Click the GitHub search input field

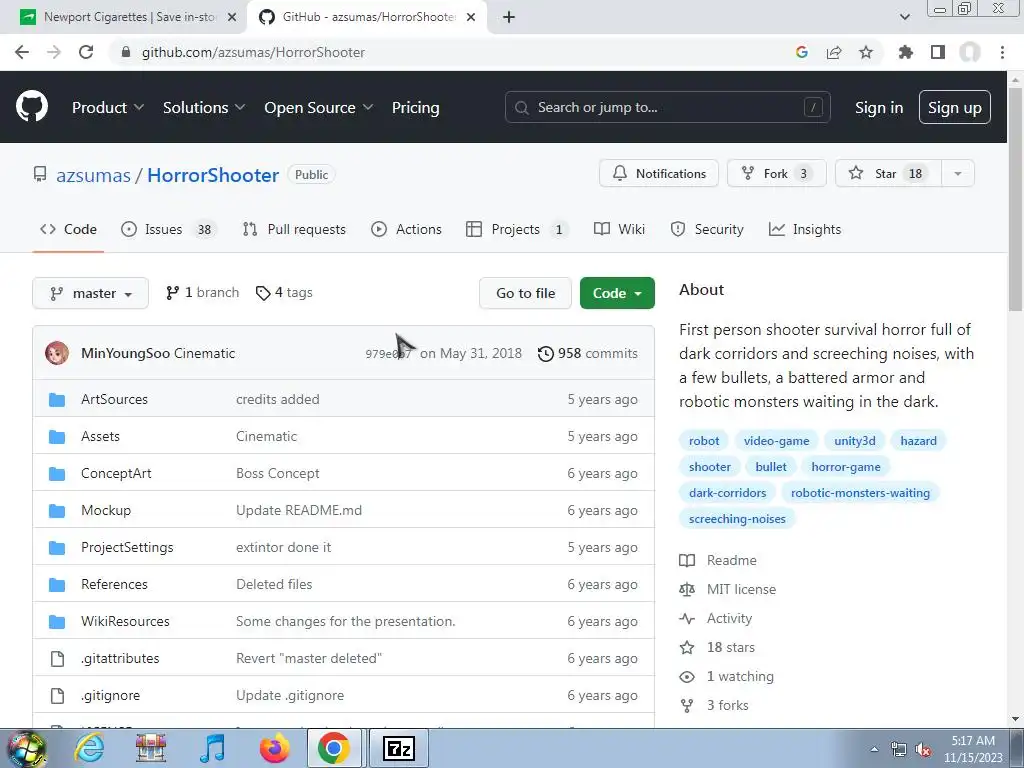click(667, 107)
